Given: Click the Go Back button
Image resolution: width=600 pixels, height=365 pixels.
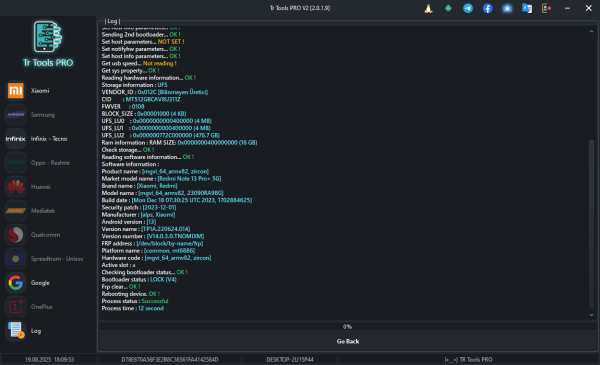Looking at the screenshot, I should pos(348,341).
